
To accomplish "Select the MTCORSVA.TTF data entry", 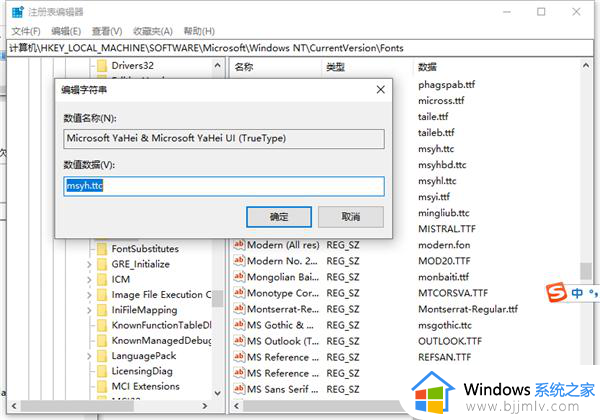I will (x=453, y=293).
